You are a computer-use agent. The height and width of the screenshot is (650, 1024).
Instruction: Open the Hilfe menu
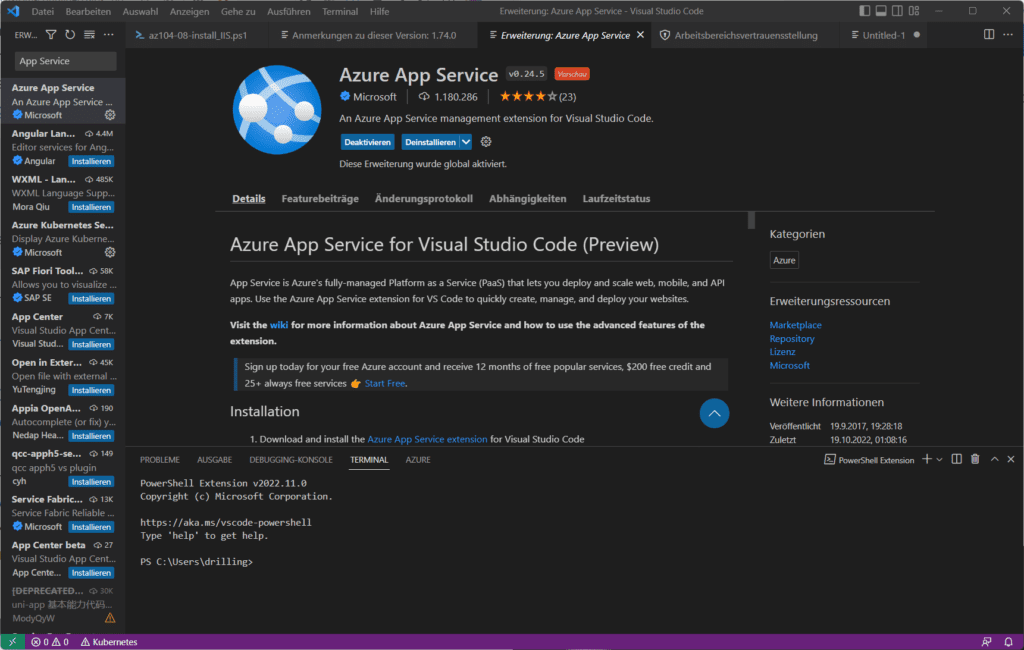[x=379, y=11]
